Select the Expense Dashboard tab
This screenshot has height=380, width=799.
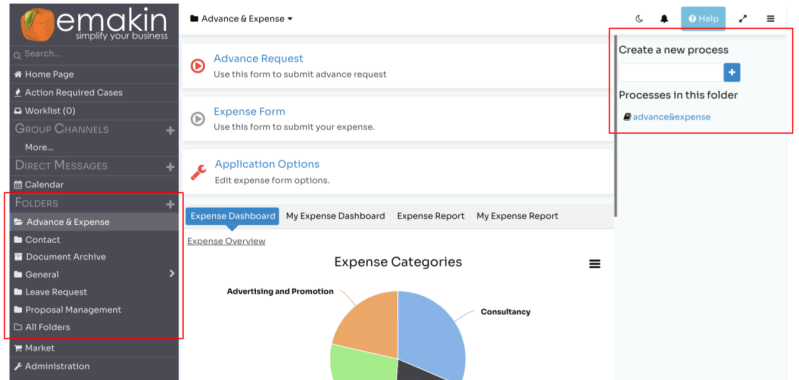(232, 216)
